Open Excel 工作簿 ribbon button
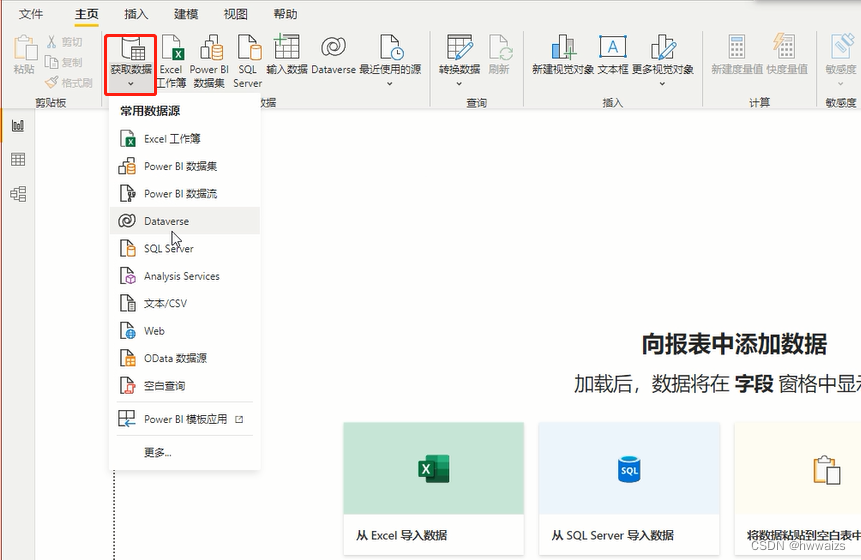The height and width of the screenshot is (560, 861). point(171,60)
